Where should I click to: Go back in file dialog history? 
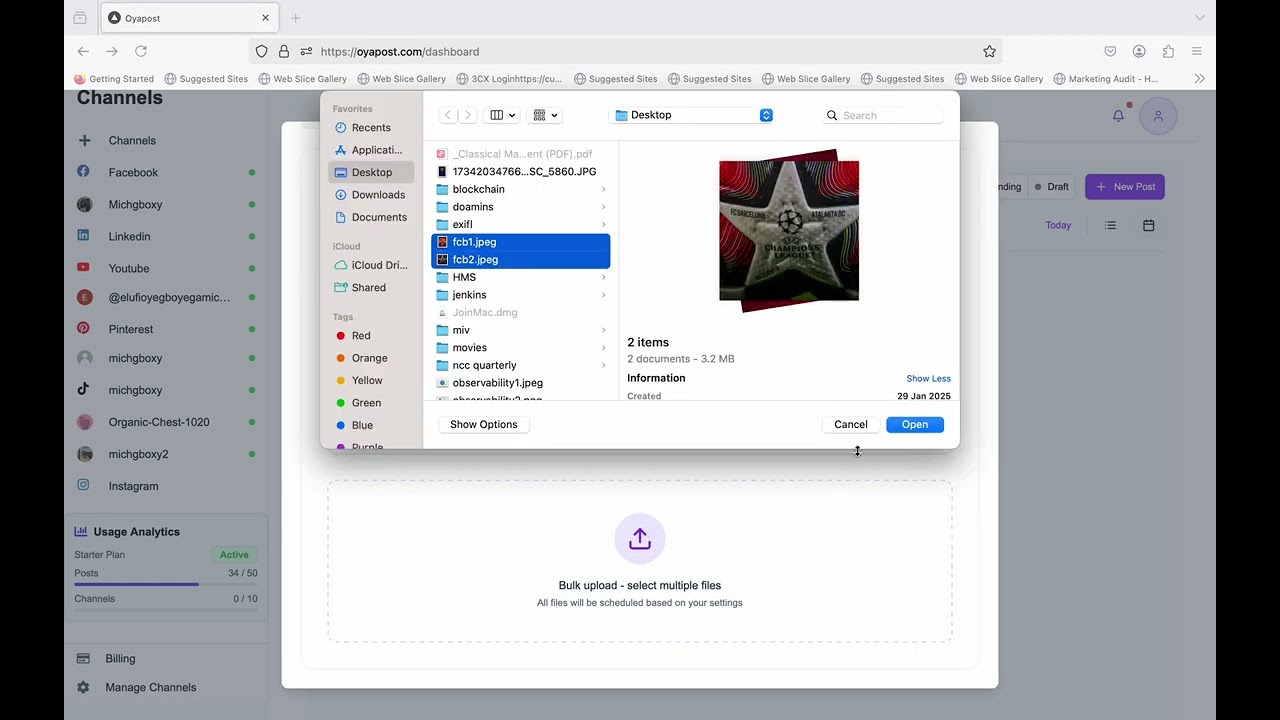pyautogui.click(x=448, y=115)
